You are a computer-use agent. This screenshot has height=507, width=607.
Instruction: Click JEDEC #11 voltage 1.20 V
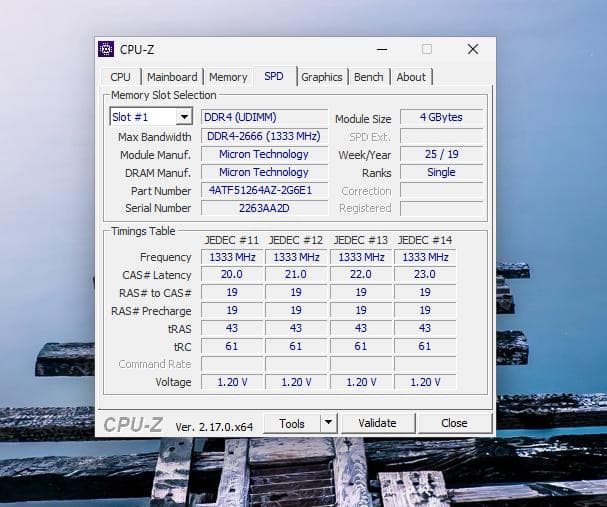(x=232, y=382)
